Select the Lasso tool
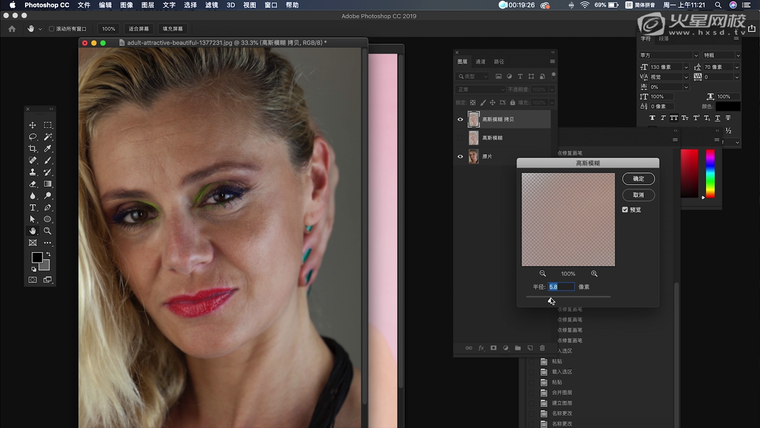Viewport: 760px width, 428px height. tap(32, 136)
